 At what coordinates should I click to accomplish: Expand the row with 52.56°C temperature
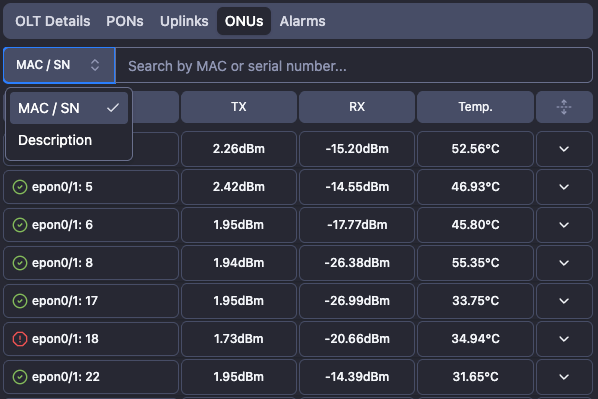click(564, 149)
